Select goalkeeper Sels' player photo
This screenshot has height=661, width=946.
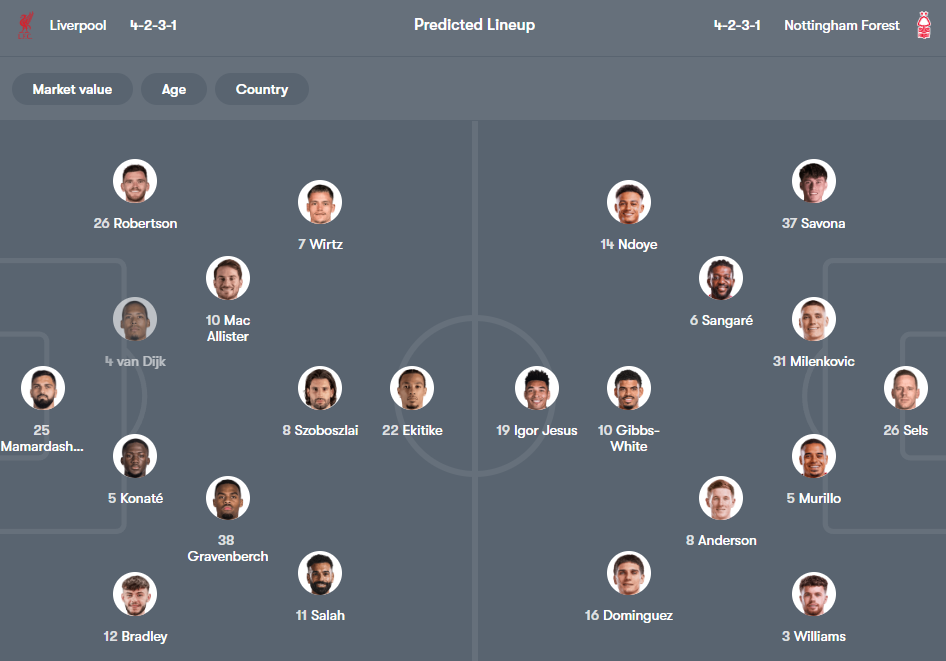pyautogui.click(x=905, y=388)
